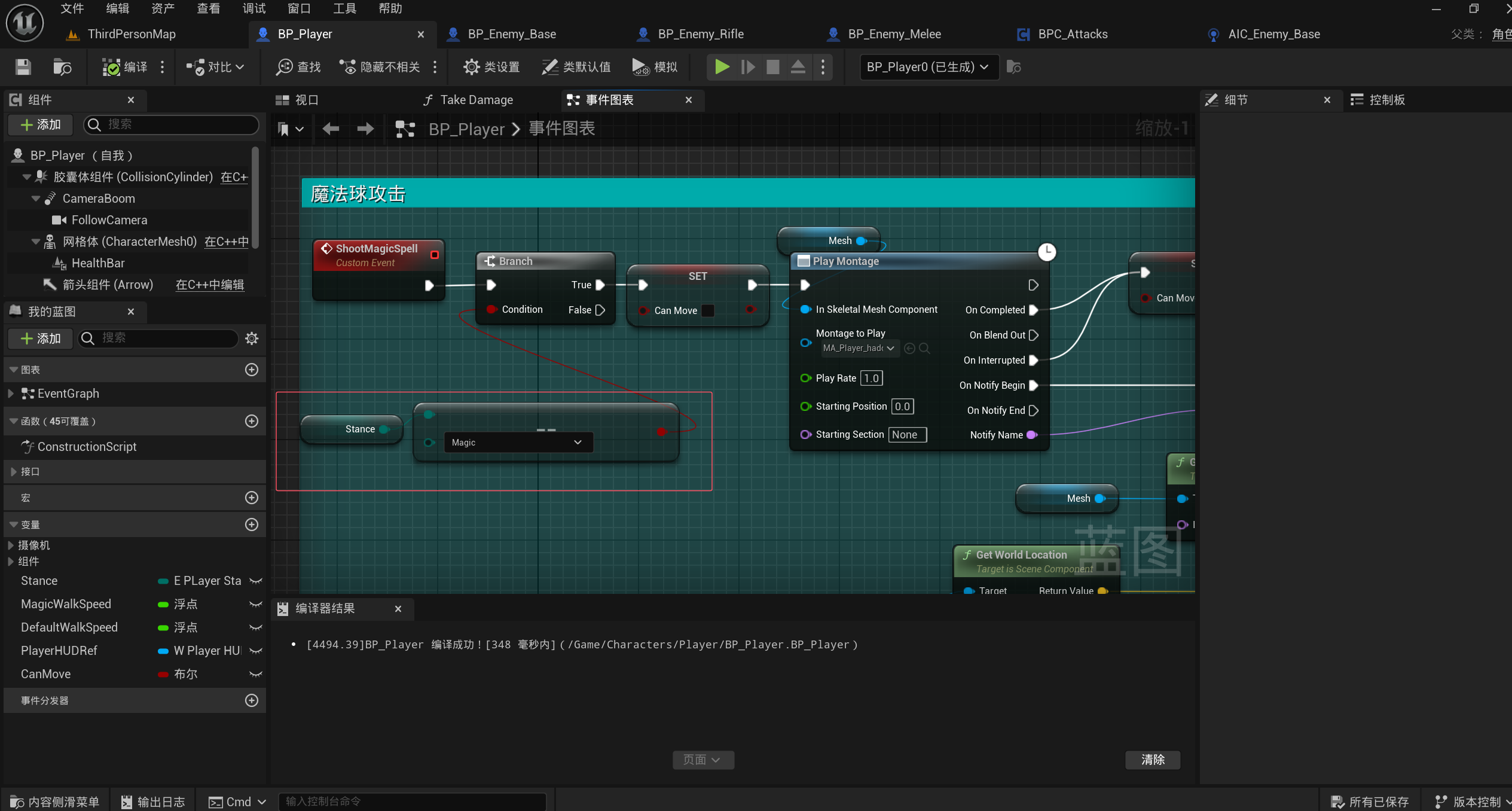Toggle Can Move checkbox on SET node
The width and height of the screenshot is (1512, 811).
click(x=708, y=310)
